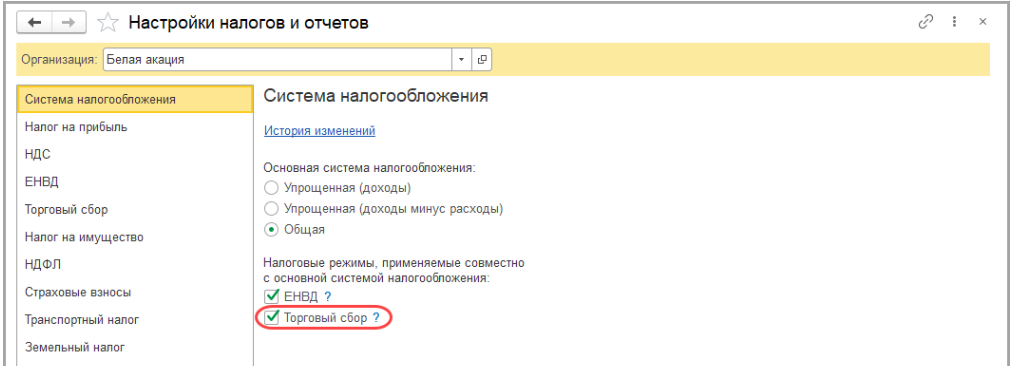Expand the organization dropdown list
This screenshot has width=1010, height=366.
[461, 60]
